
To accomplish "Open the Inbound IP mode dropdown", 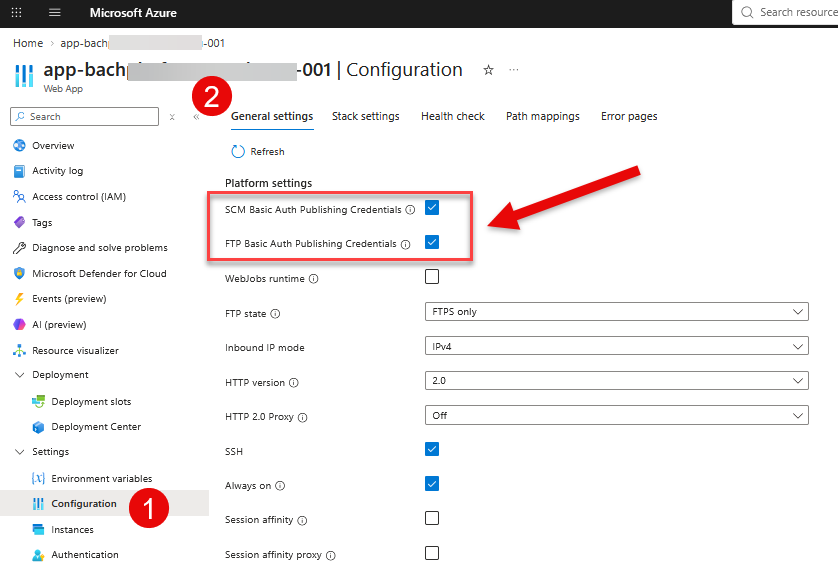I will point(617,346).
